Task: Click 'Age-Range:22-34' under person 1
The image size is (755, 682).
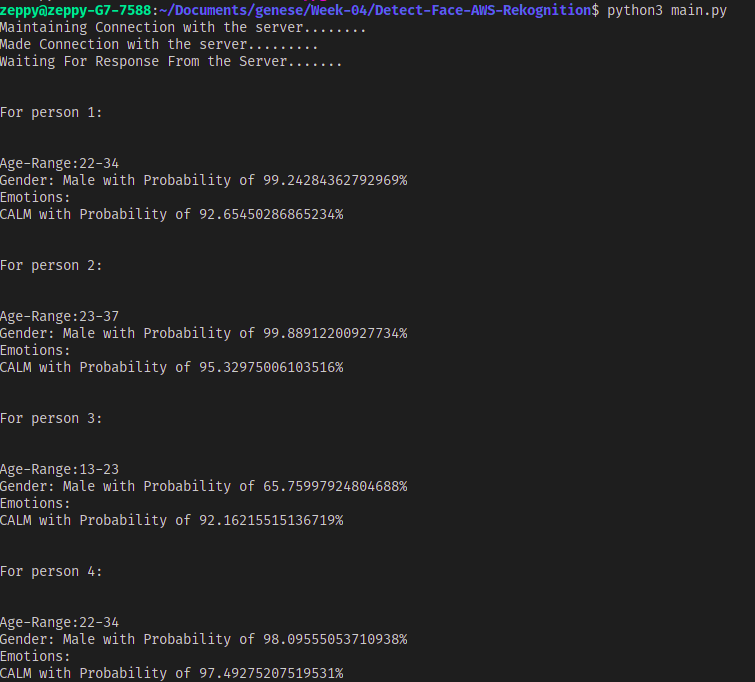Action: point(59,164)
